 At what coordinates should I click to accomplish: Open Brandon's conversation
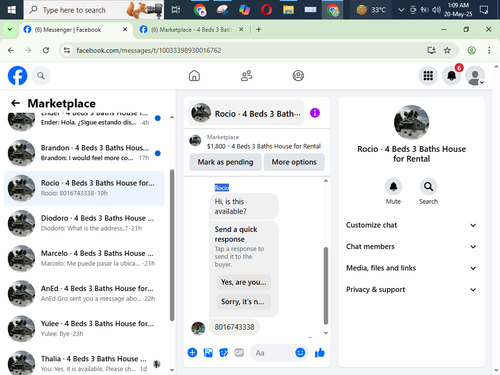click(84, 153)
